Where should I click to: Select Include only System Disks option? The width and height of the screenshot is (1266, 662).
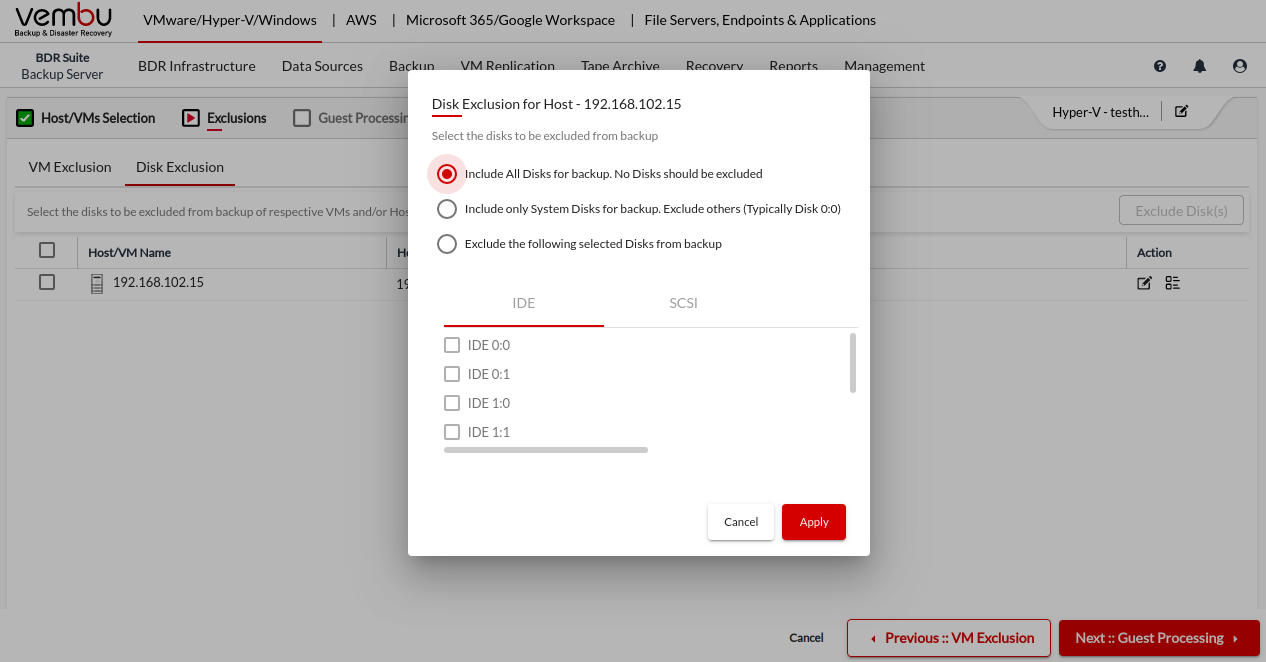tap(447, 209)
